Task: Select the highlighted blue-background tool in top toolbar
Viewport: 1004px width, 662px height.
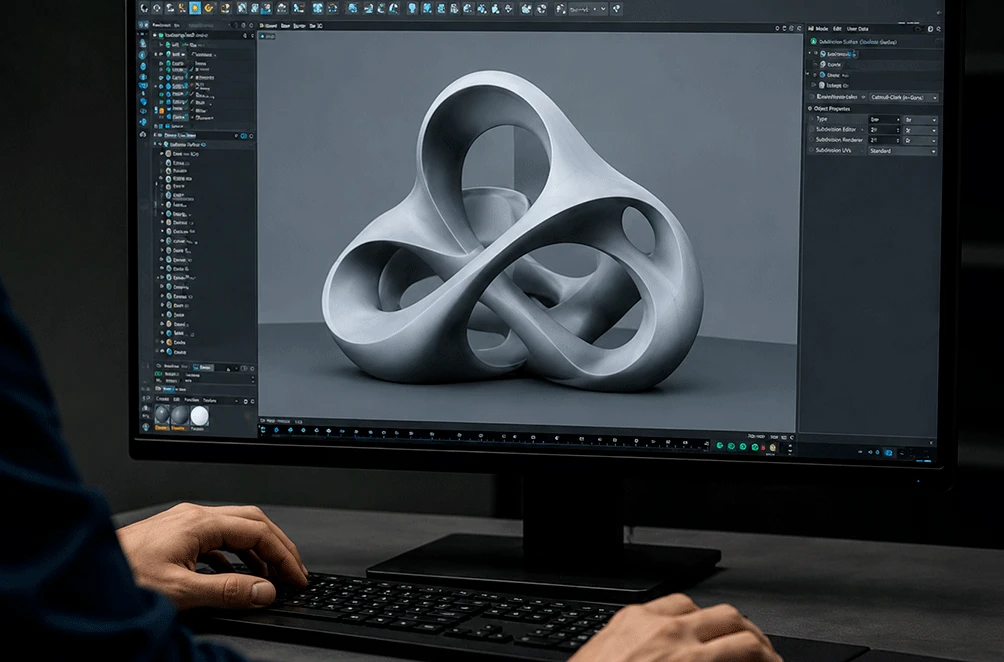Action: pyautogui.click(x=194, y=8)
